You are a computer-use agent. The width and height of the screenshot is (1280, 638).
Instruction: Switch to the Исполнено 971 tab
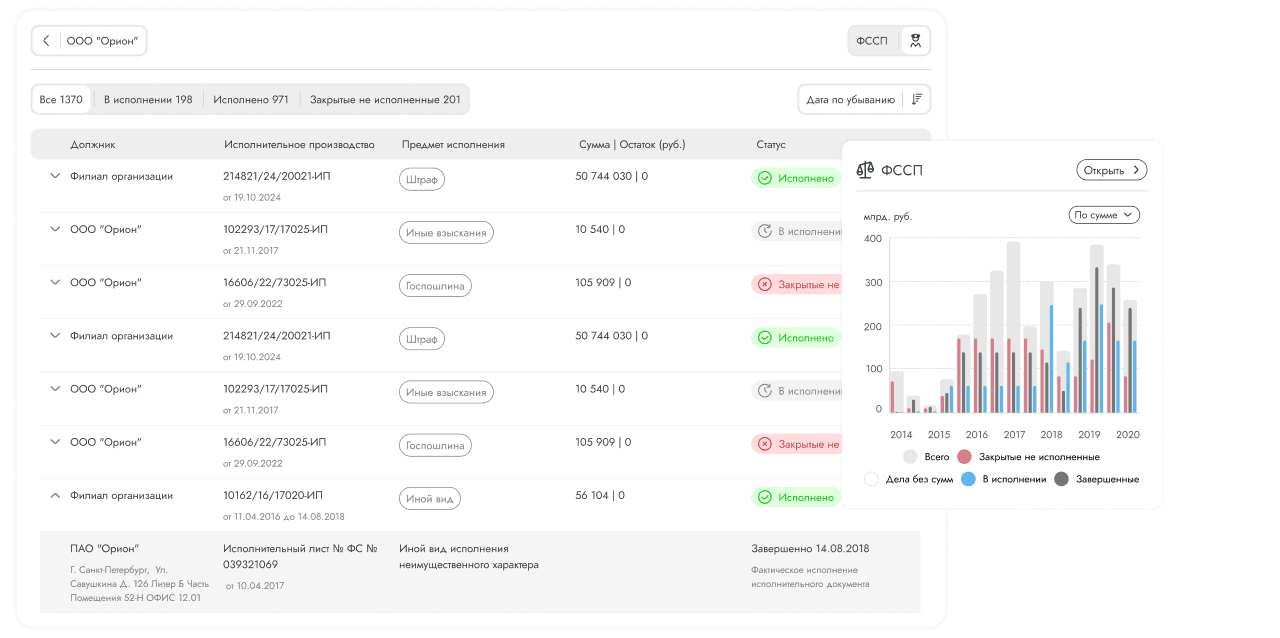[x=251, y=99]
